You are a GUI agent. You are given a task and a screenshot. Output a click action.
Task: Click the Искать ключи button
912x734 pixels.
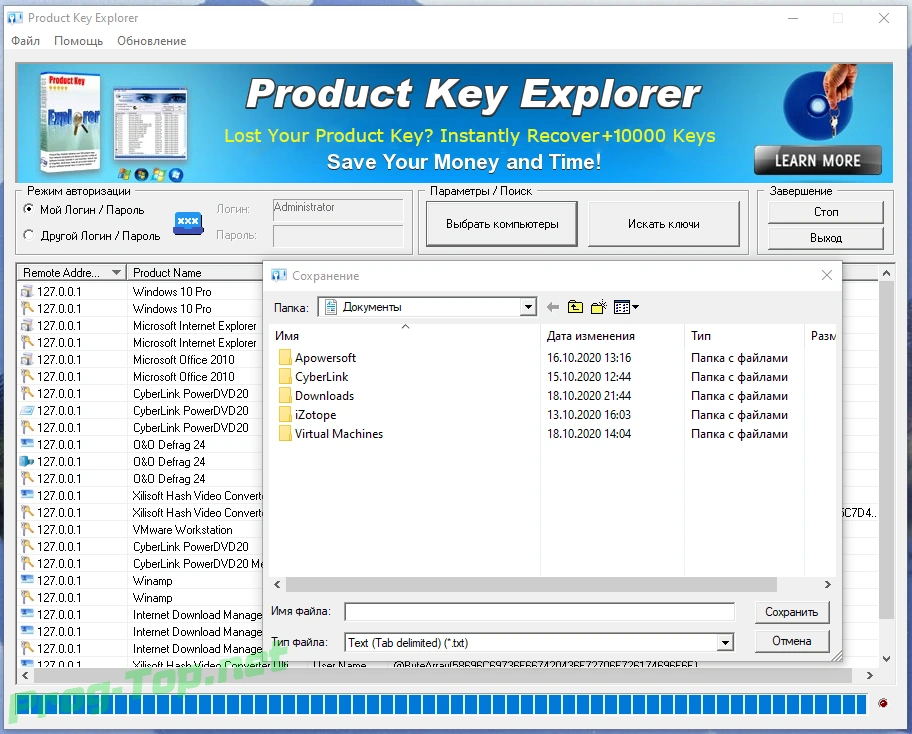[x=664, y=224]
